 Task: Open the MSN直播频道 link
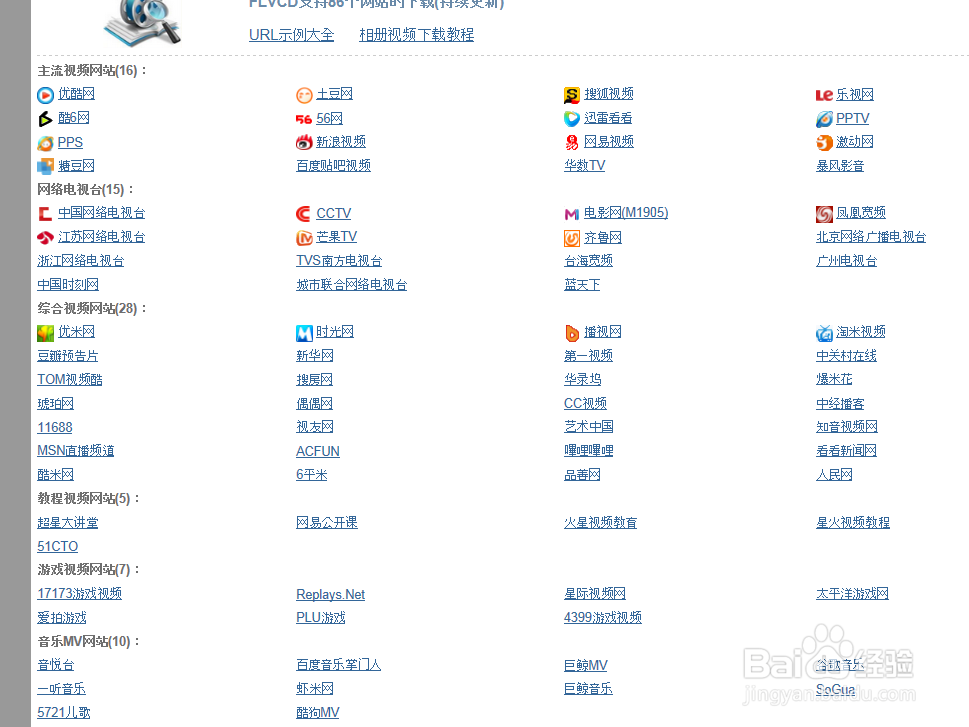click(x=75, y=451)
